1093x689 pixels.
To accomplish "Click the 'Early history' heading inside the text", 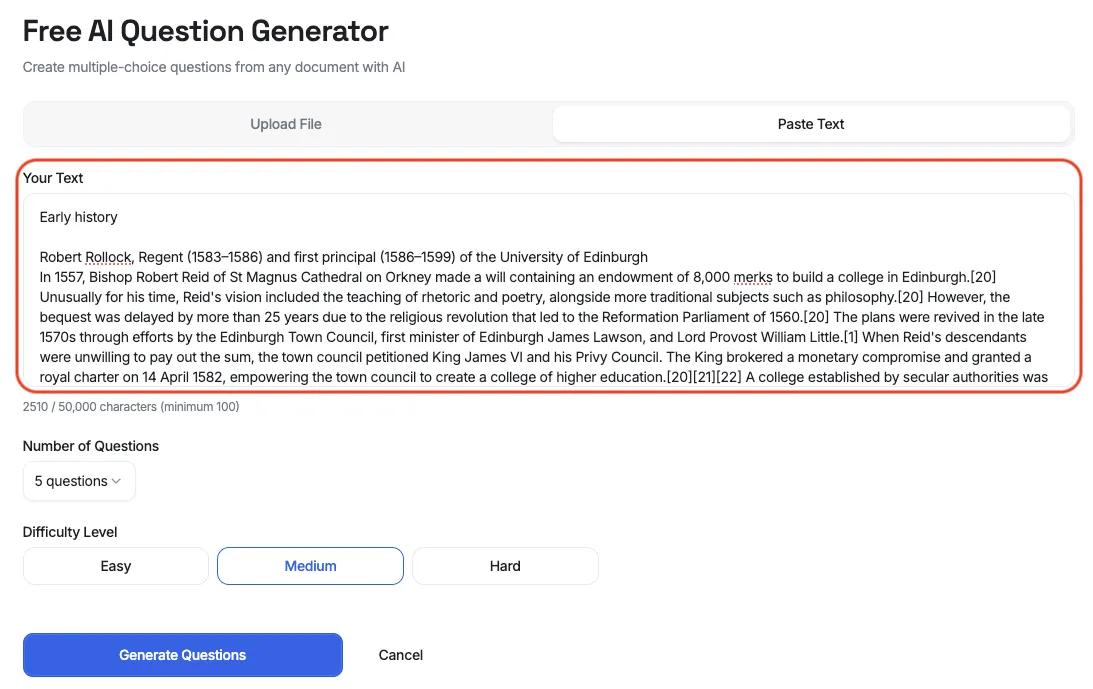I will pos(78,217).
